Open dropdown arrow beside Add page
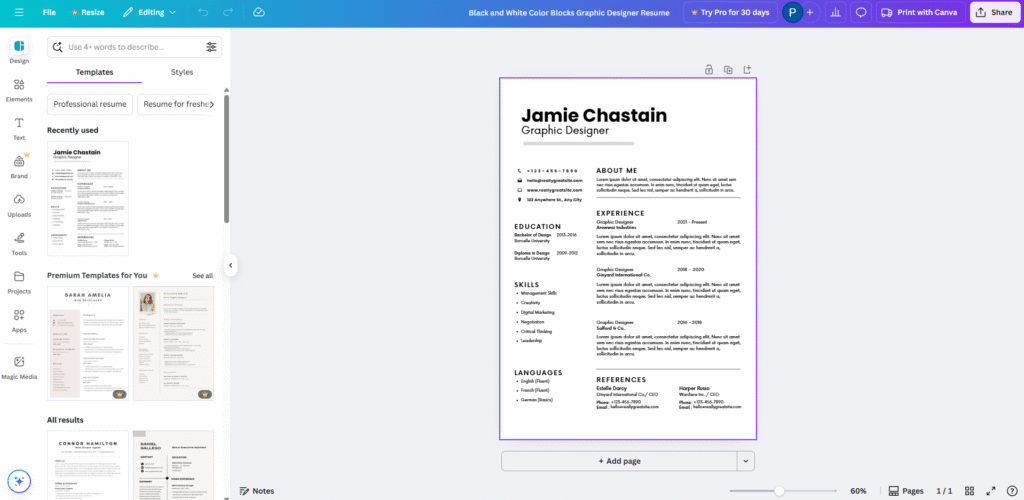Image resolution: width=1024 pixels, height=500 pixels. click(x=746, y=461)
